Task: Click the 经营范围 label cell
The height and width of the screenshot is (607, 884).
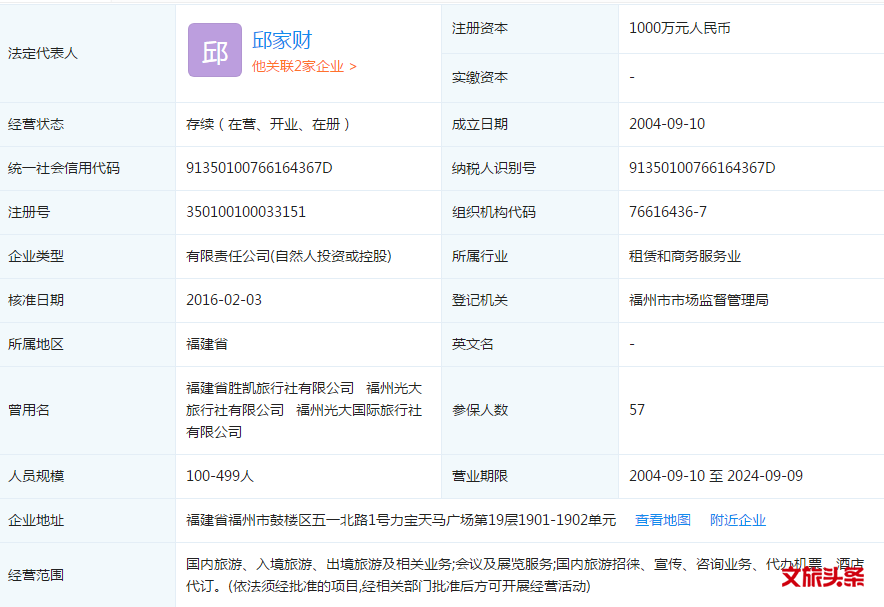Action: pos(87,575)
